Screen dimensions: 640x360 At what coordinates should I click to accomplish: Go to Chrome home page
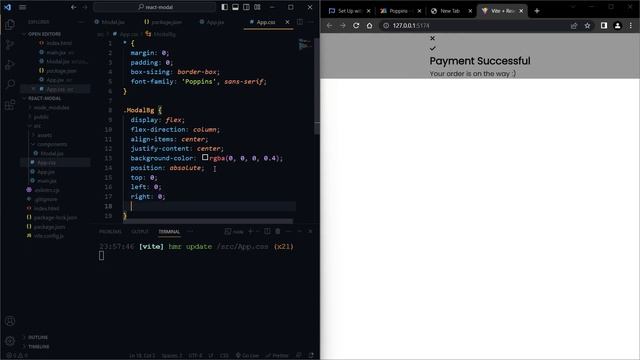pos(369,25)
